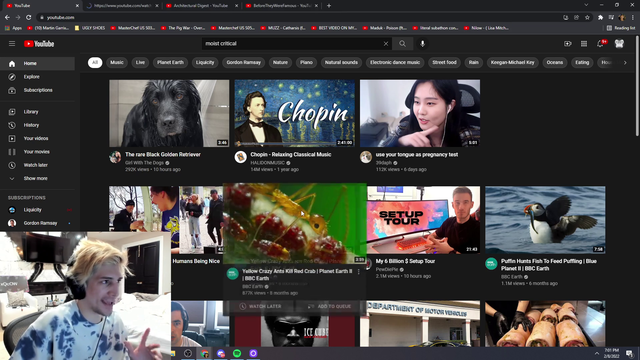The image size is (640, 360).
Task: Select the Street food chip
Action: point(444,62)
